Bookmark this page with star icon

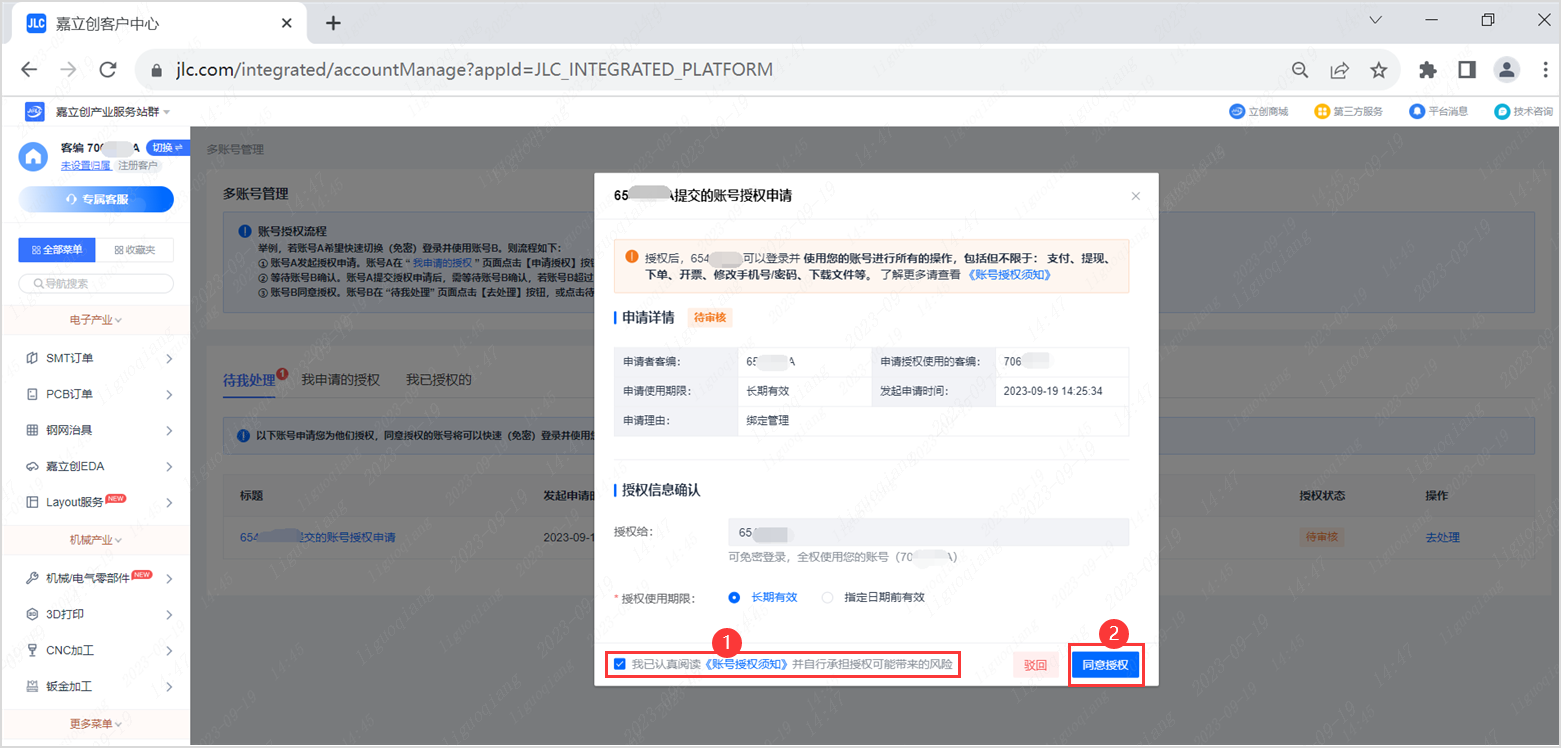pyautogui.click(x=1379, y=70)
